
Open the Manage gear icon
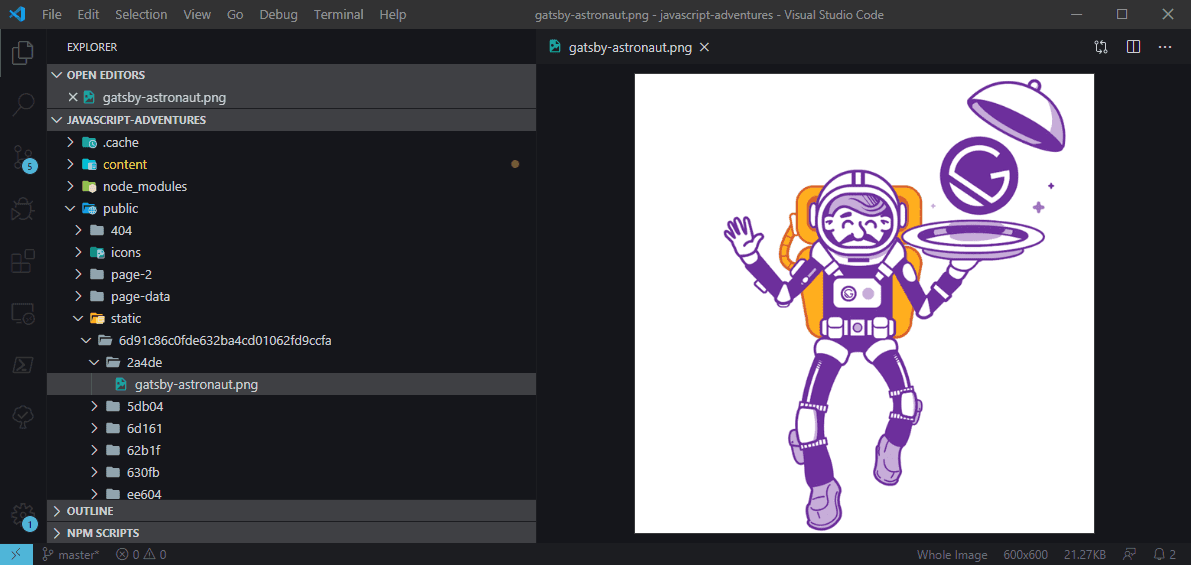click(23, 515)
